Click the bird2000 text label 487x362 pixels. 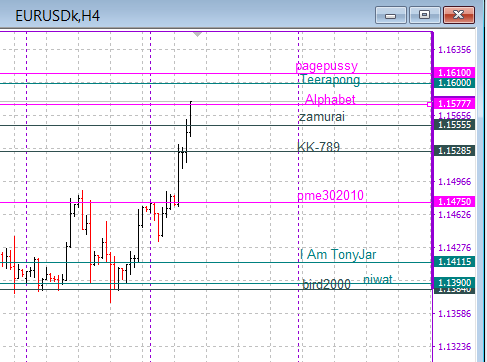point(326,284)
